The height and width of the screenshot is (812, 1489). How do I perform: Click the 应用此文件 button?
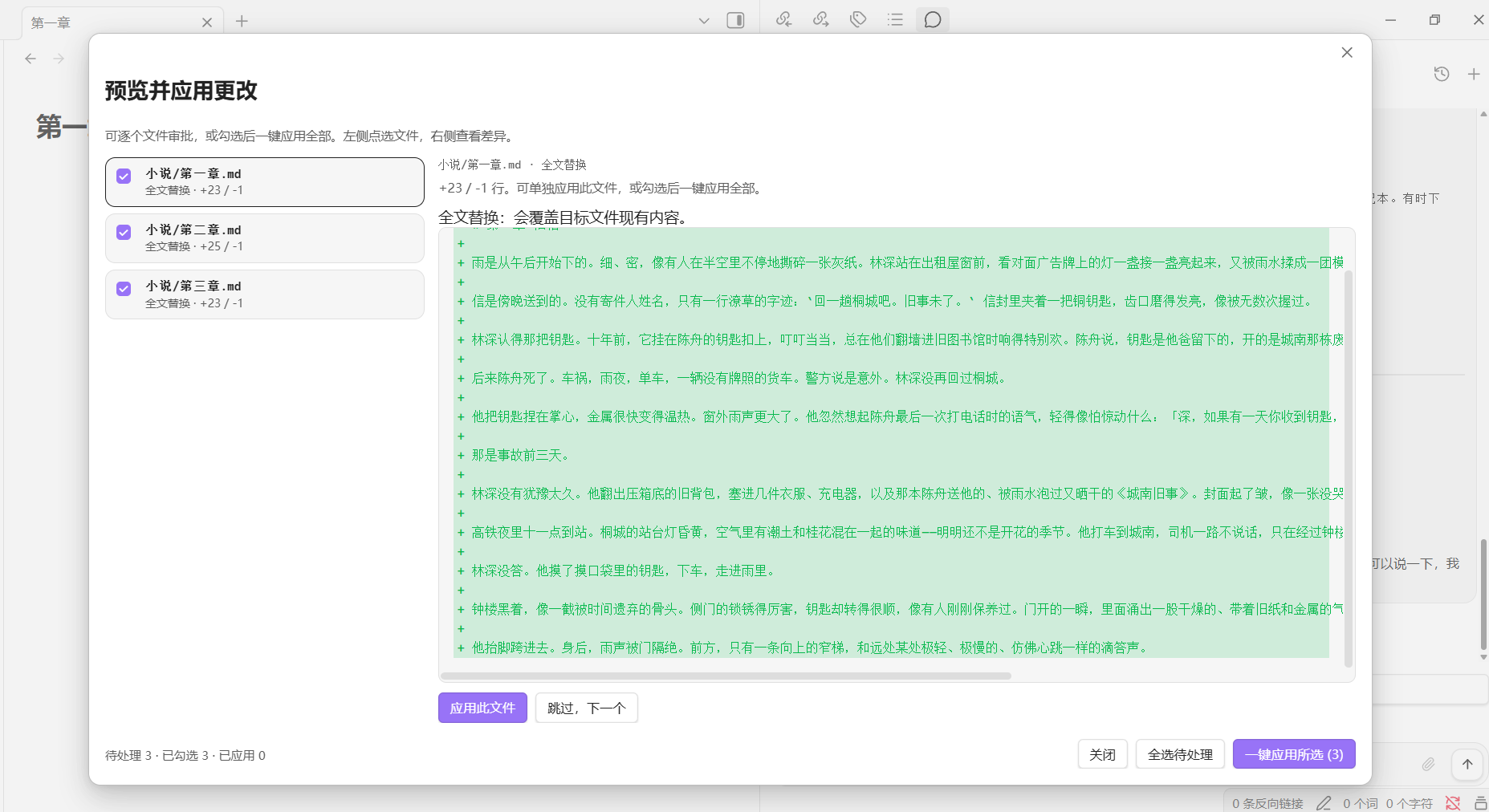[482, 708]
